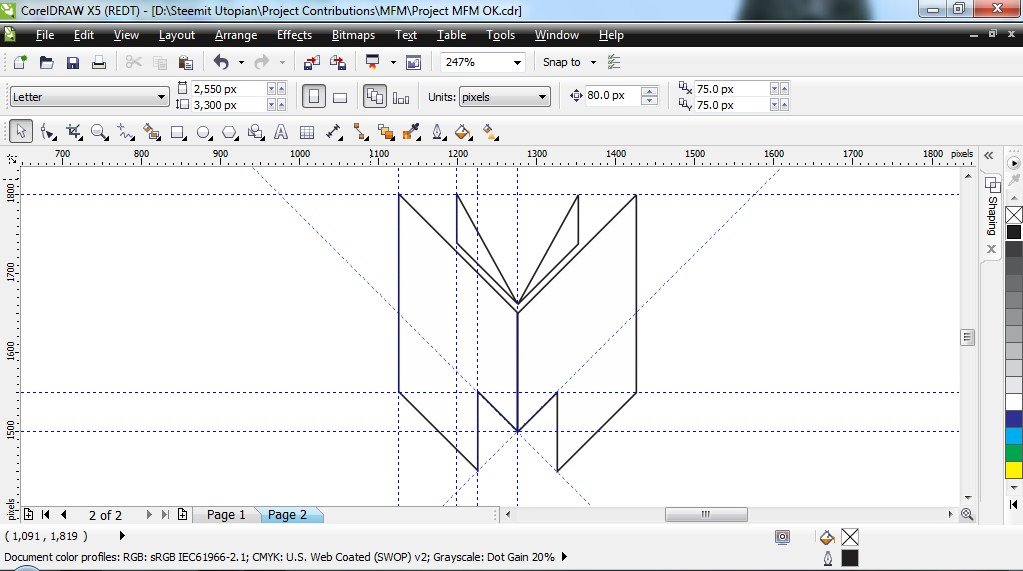This screenshot has width=1023, height=571.
Task: Click the Import icon
Action: pyautogui.click(x=311, y=62)
